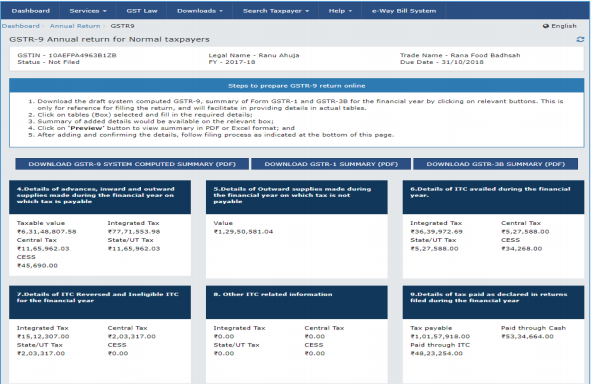Viewport: 593px width, 384px height.
Task: Expand the Search Taxpayer dropdown menu
Action: coord(276,11)
